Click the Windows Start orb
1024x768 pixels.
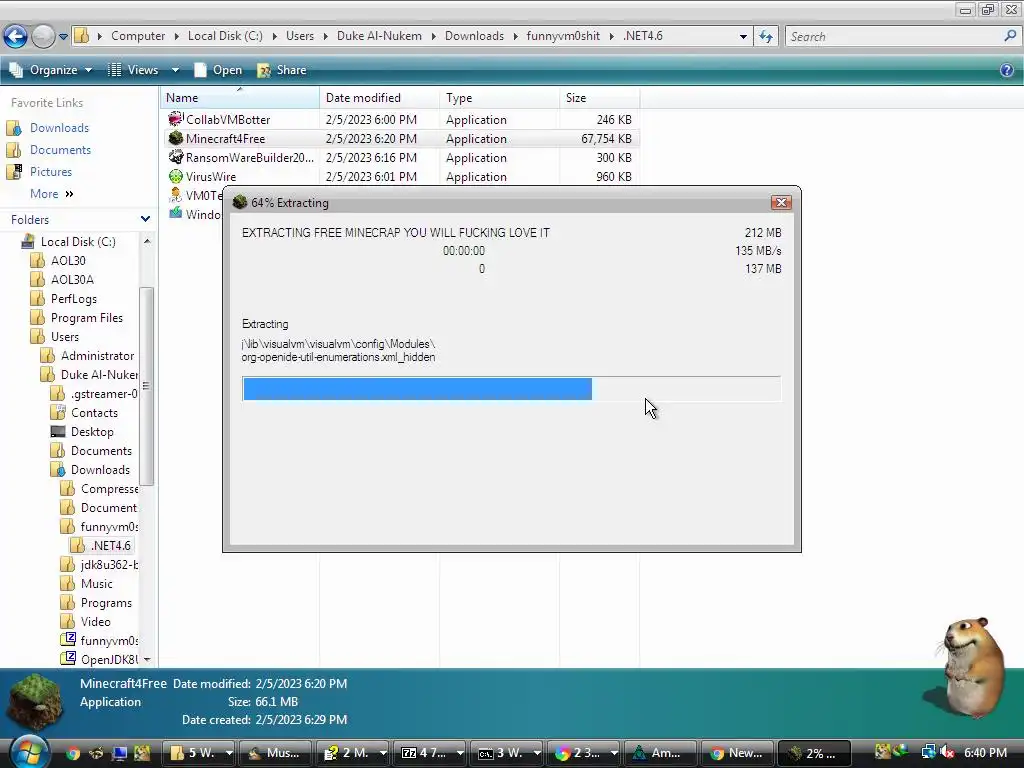28,752
